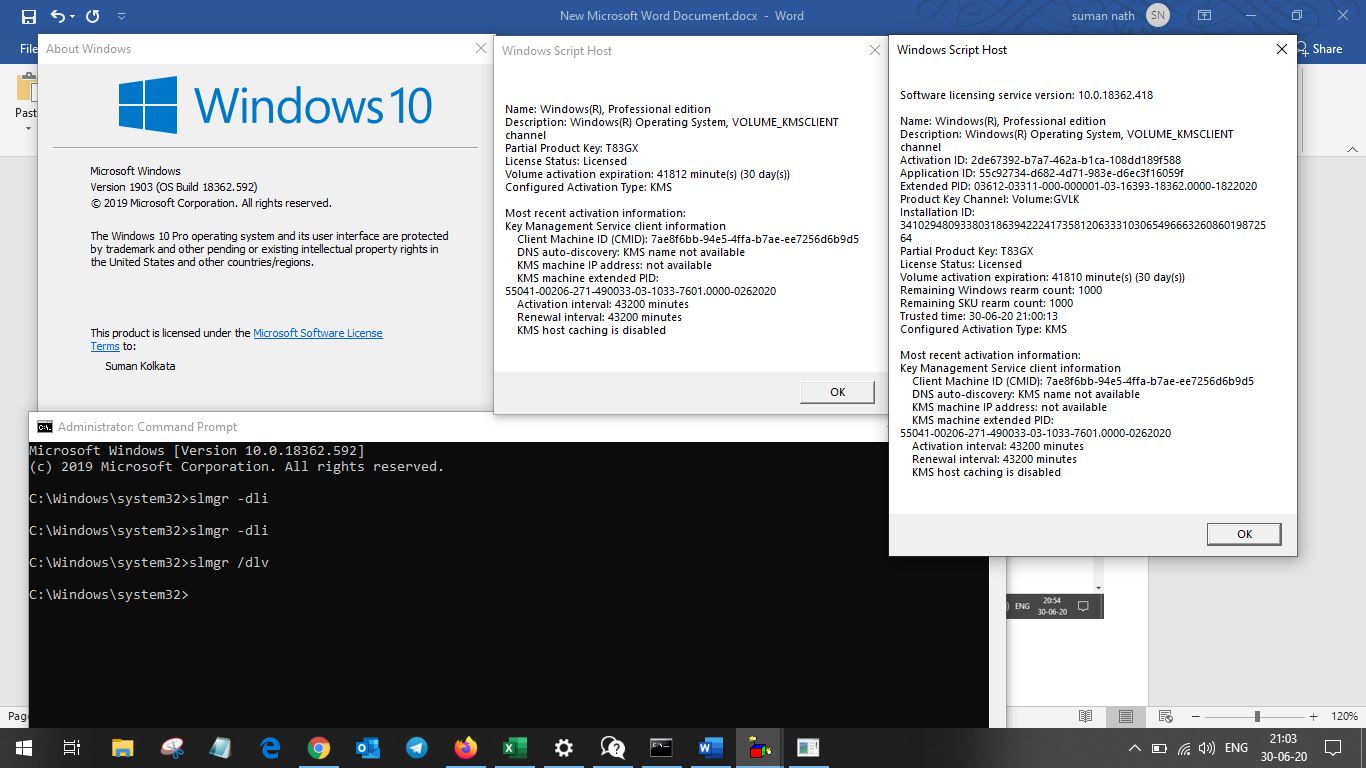Switch Word to Print Layout view
This screenshot has width=1366, height=768.
pos(1126,716)
